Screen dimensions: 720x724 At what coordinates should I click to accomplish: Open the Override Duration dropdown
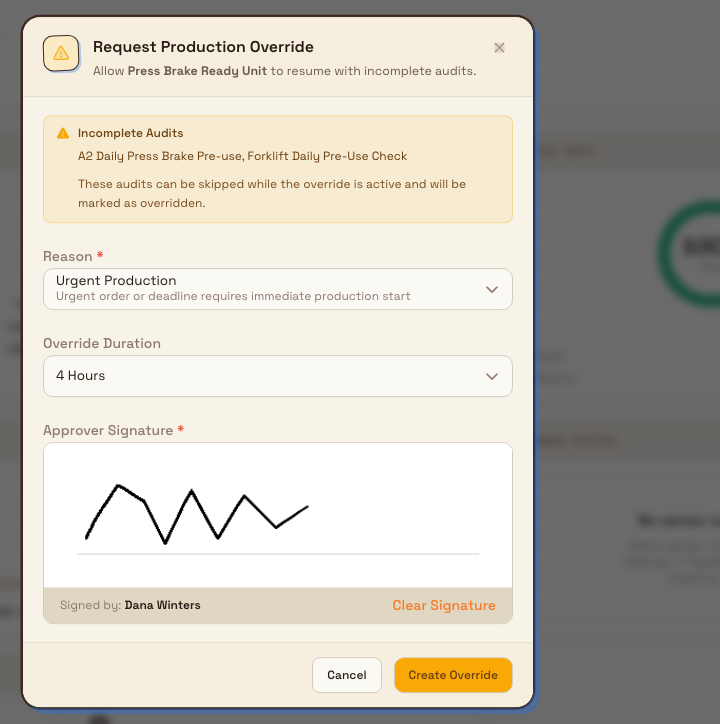tap(278, 376)
